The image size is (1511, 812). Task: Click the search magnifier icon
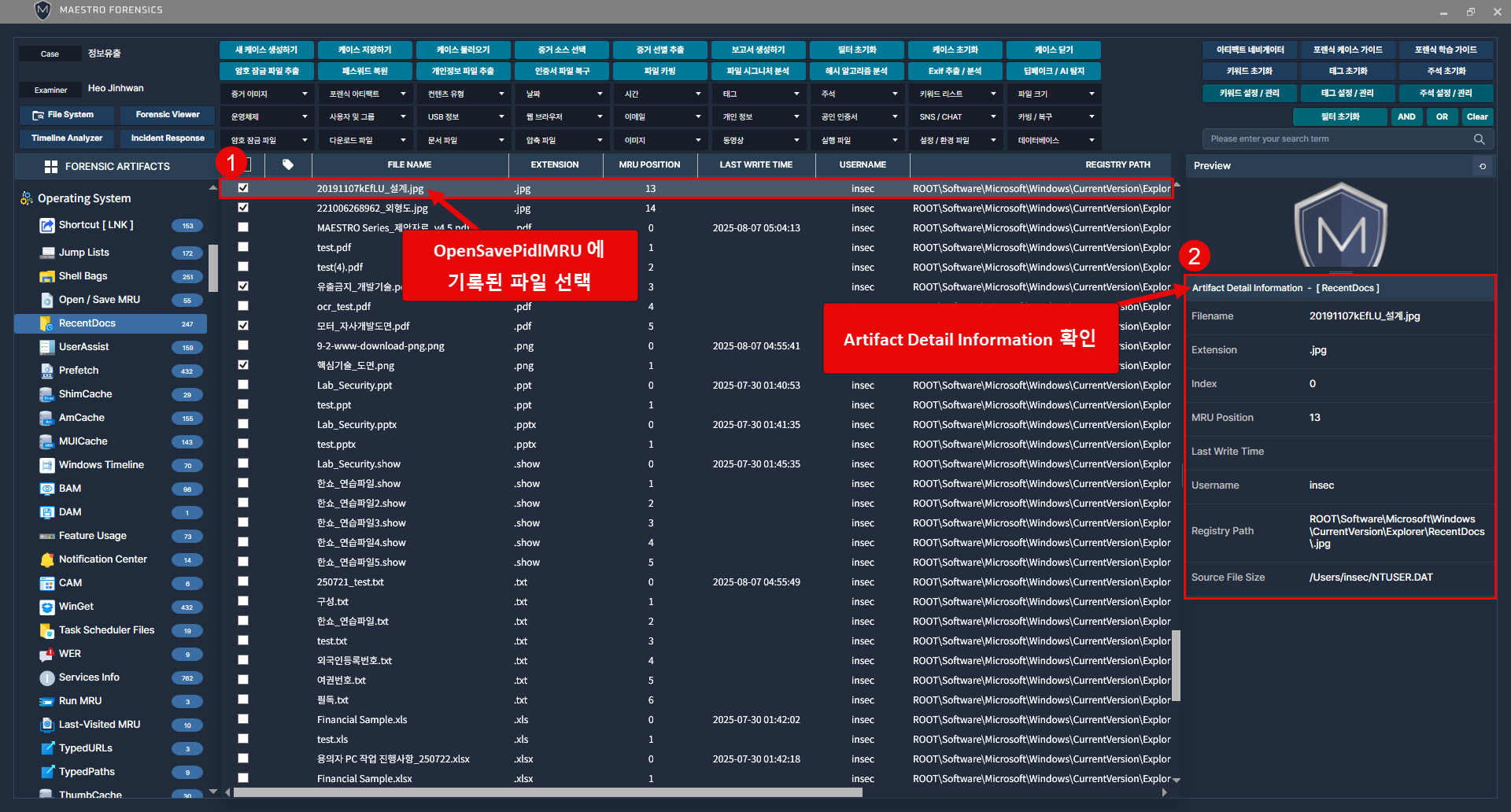click(1479, 139)
